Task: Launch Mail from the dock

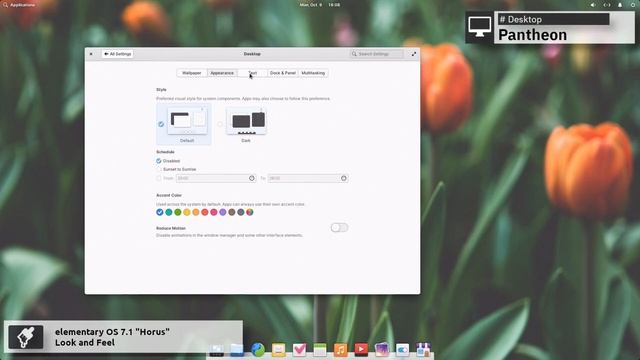Action: click(278, 350)
